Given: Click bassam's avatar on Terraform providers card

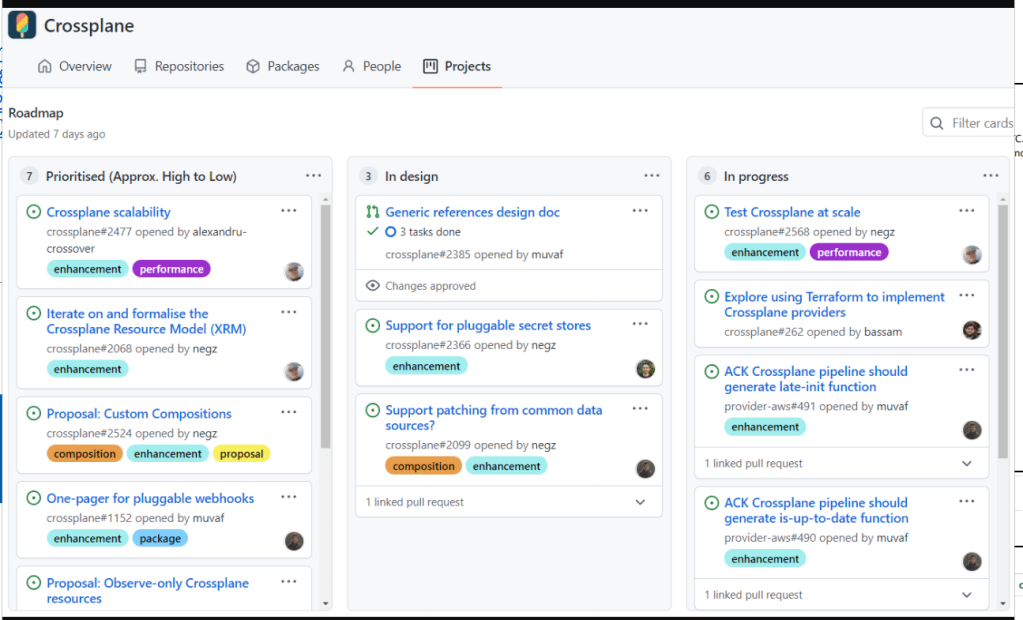Looking at the screenshot, I should [x=972, y=330].
